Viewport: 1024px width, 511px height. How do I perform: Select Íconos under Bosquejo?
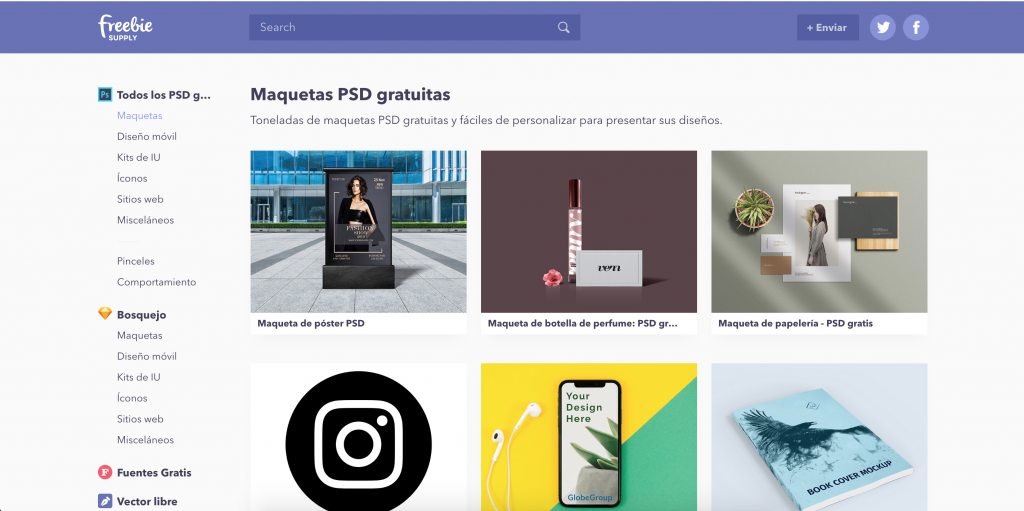pyautogui.click(x=132, y=398)
